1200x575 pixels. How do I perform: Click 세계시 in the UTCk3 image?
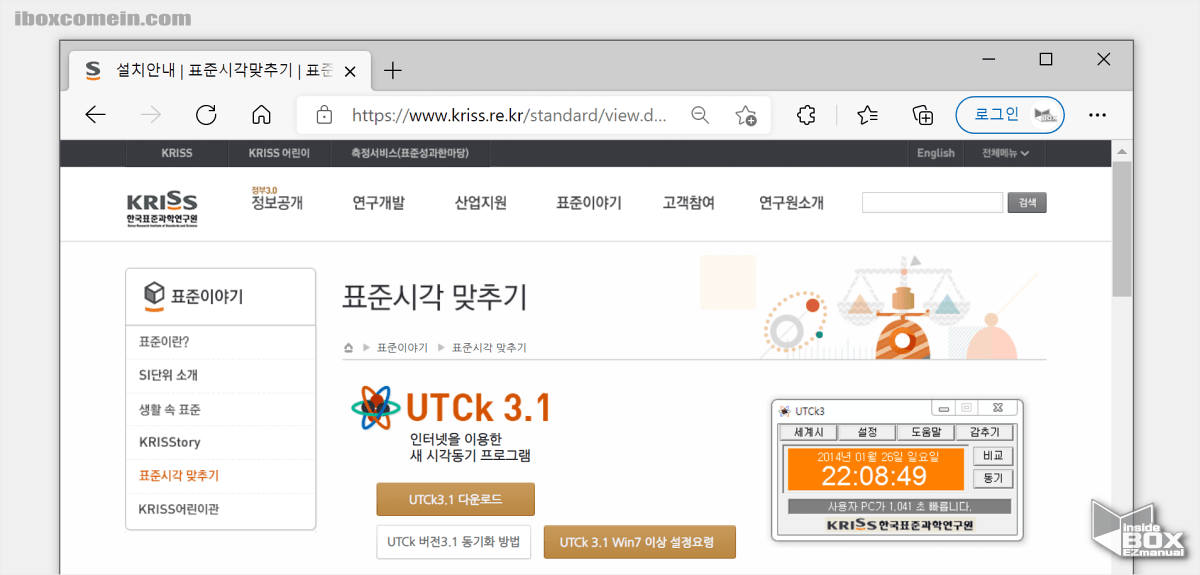808,433
